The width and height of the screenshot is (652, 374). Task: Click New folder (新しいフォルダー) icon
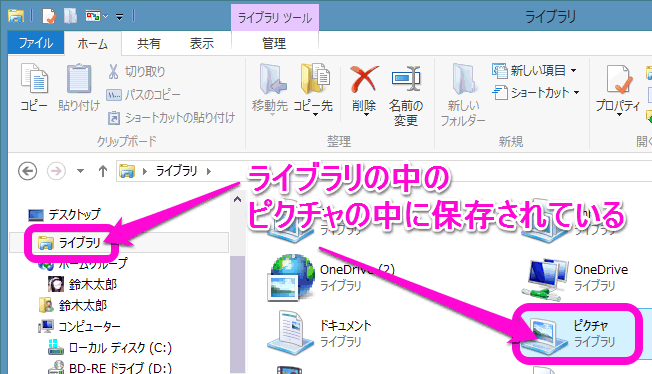point(463,79)
